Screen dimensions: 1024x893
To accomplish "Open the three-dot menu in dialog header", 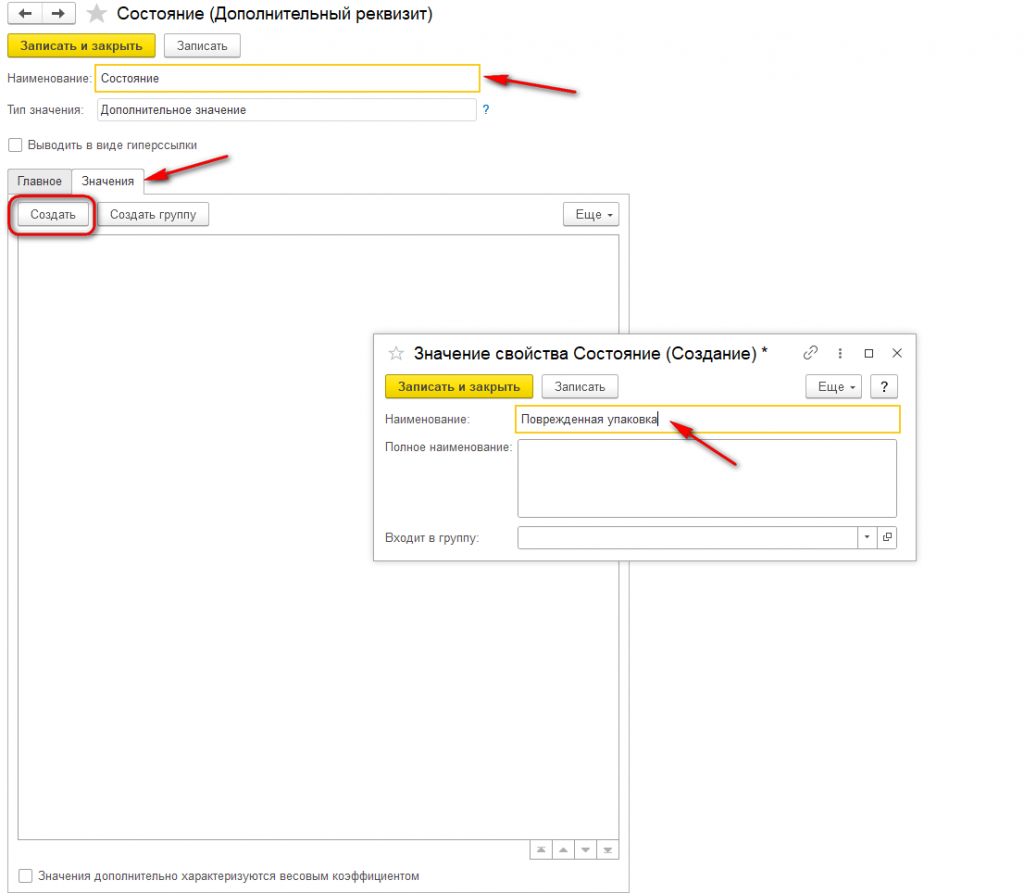I will [840, 353].
